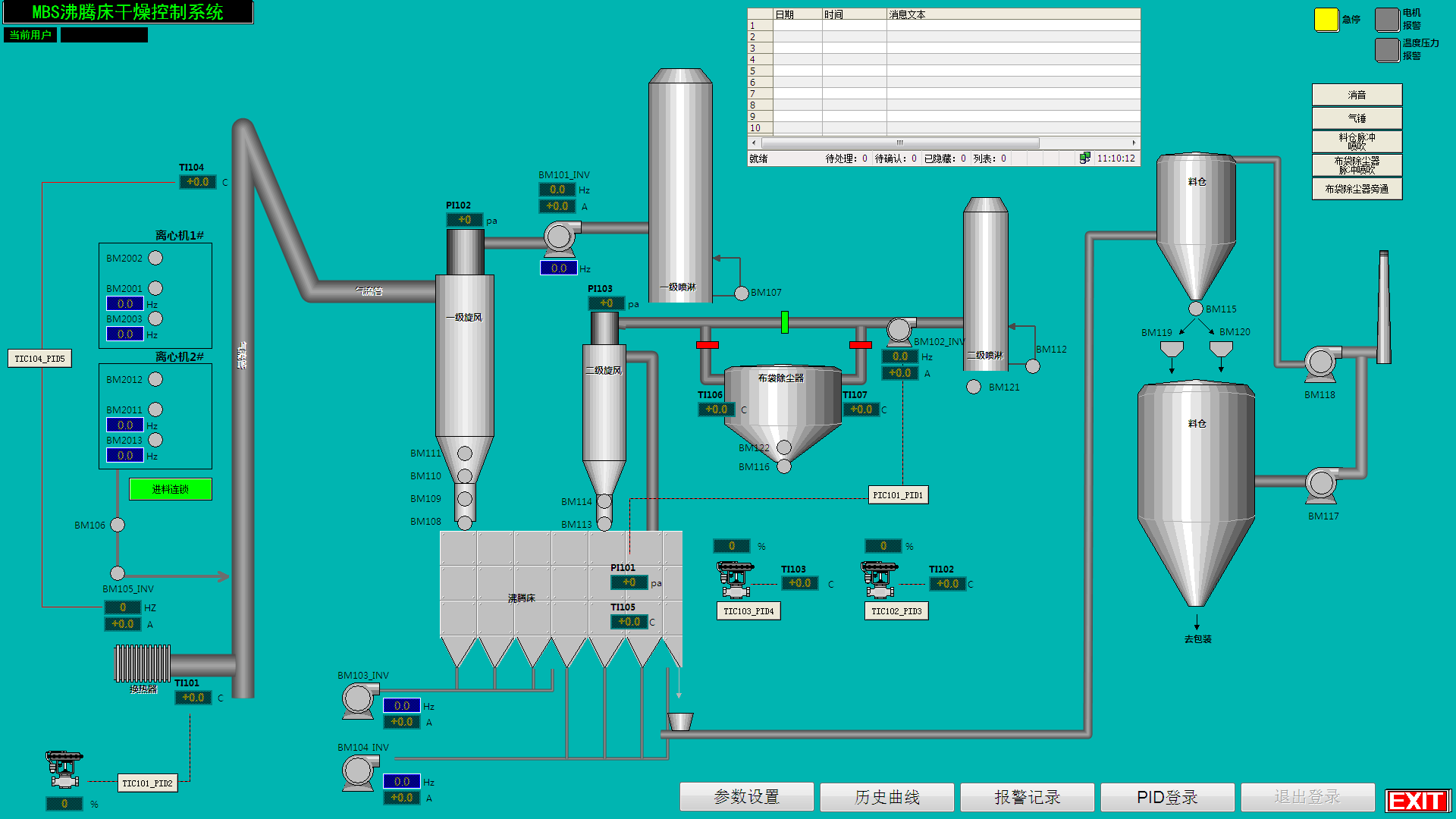Open the TIC103_PID4 control valve icon

coord(736,580)
